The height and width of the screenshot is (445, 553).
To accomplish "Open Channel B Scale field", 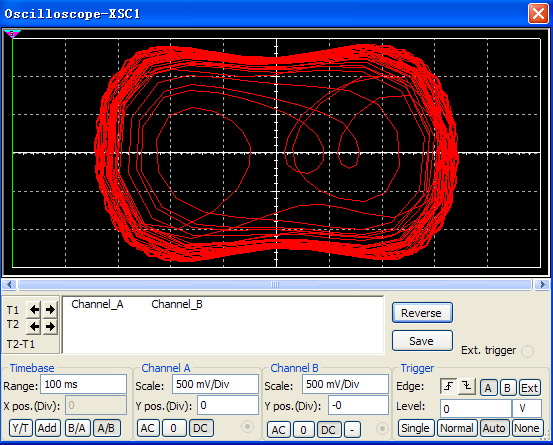I will 345,384.
